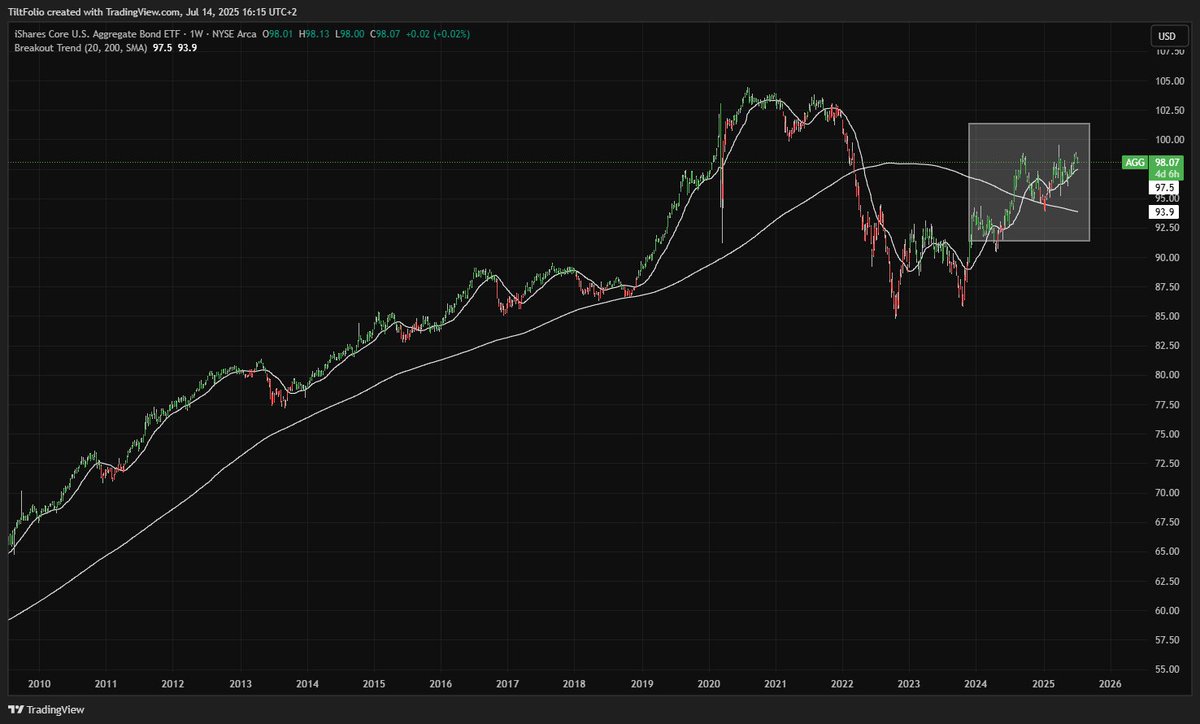The height and width of the screenshot is (724, 1200).
Task: Click the 100.00 price axis label
Action: point(1170,140)
